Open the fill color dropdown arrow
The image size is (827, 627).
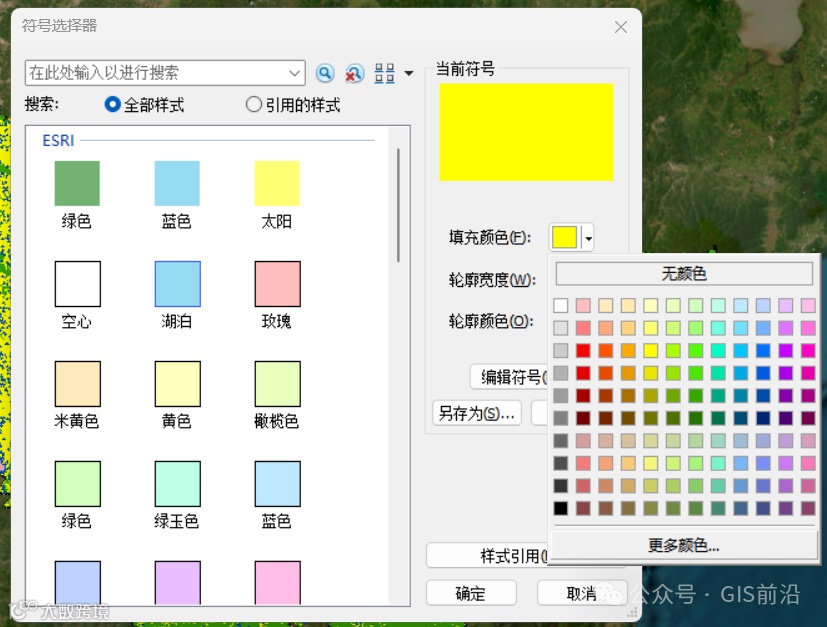(x=588, y=238)
